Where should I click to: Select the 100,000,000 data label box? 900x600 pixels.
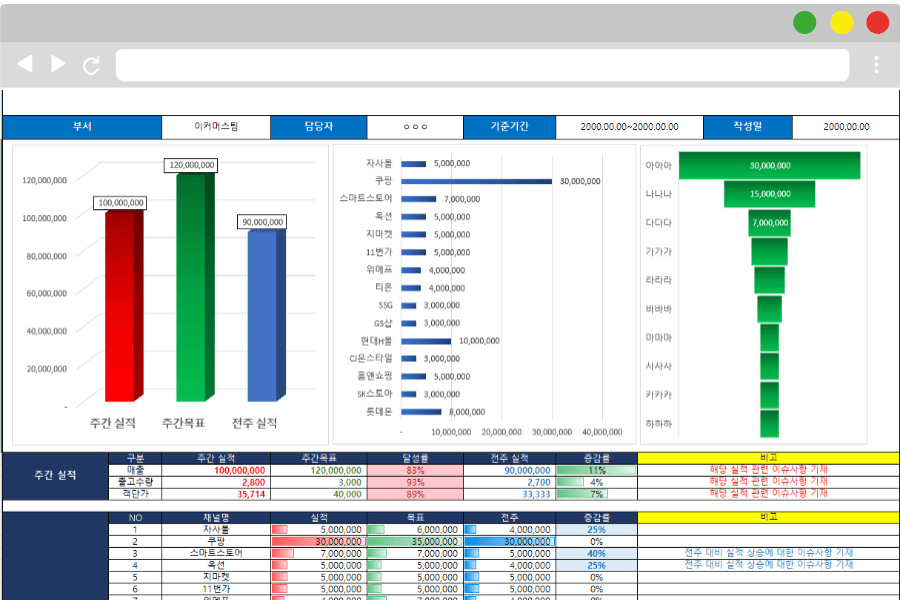click(120, 203)
